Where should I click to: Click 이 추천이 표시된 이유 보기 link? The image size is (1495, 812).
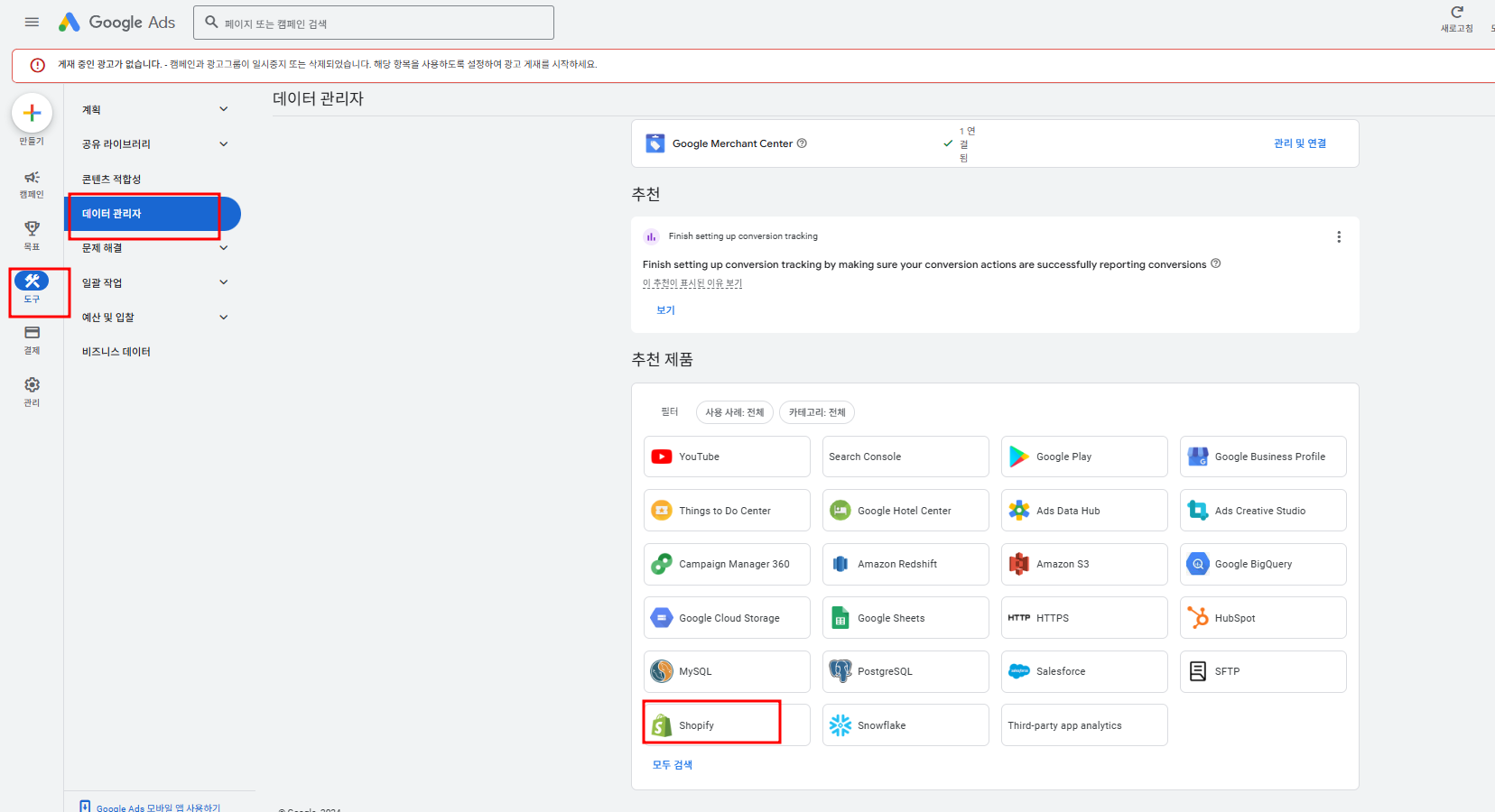[692, 283]
